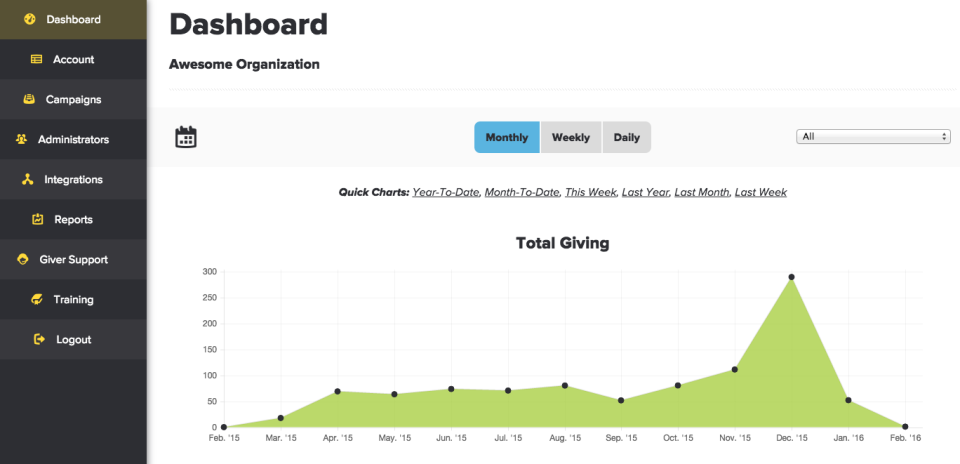Switch chart to Daily view
Image resolution: width=960 pixels, height=464 pixels.
[x=627, y=137]
